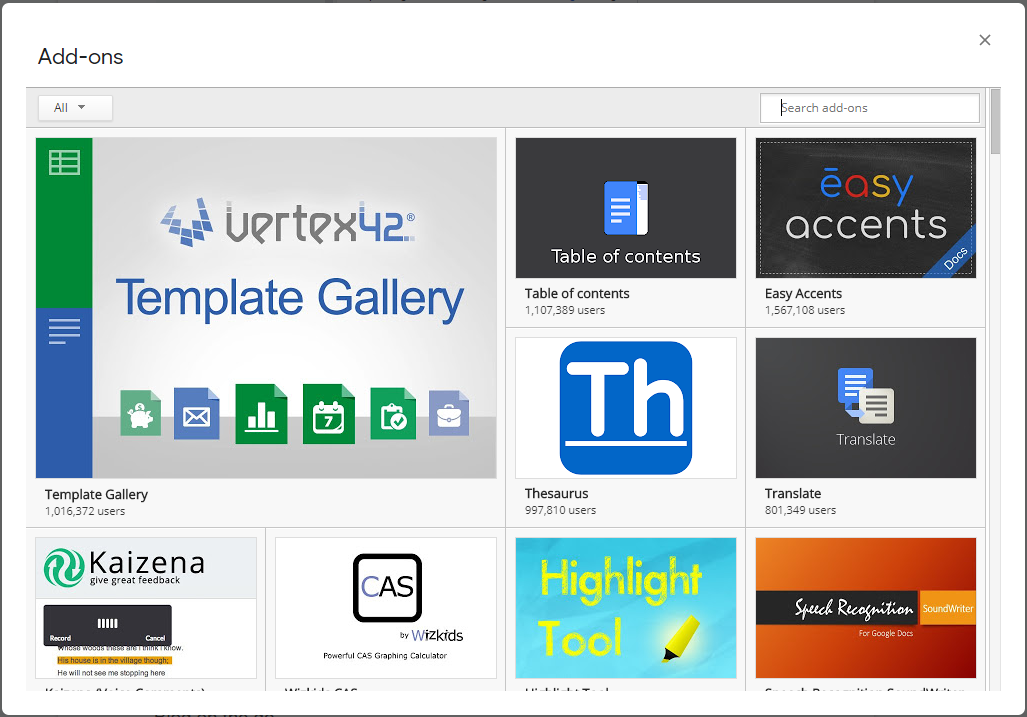Click the blue document lines icon in banner

pyautogui.click(x=64, y=331)
